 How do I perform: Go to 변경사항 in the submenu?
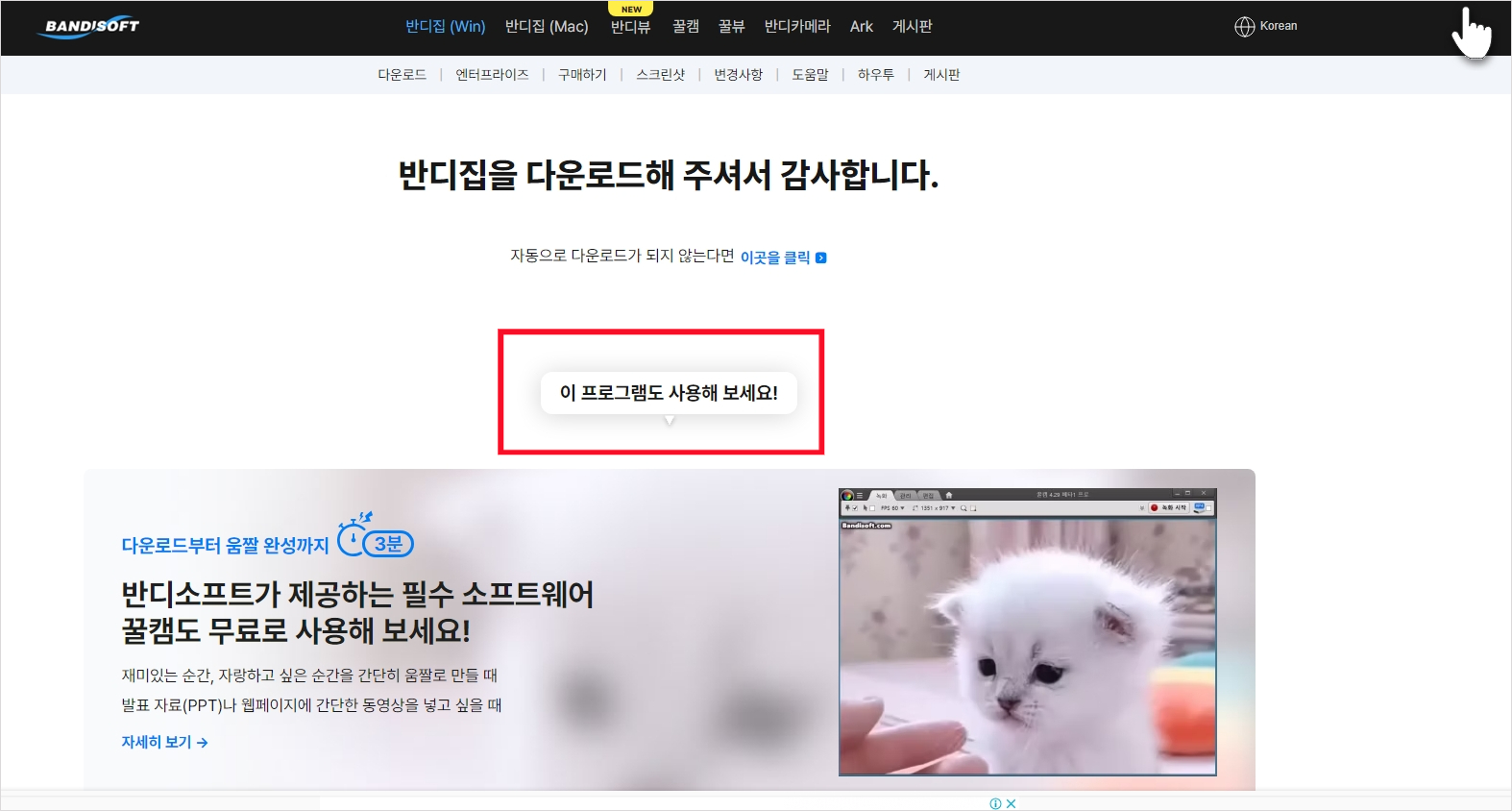[738, 75]
